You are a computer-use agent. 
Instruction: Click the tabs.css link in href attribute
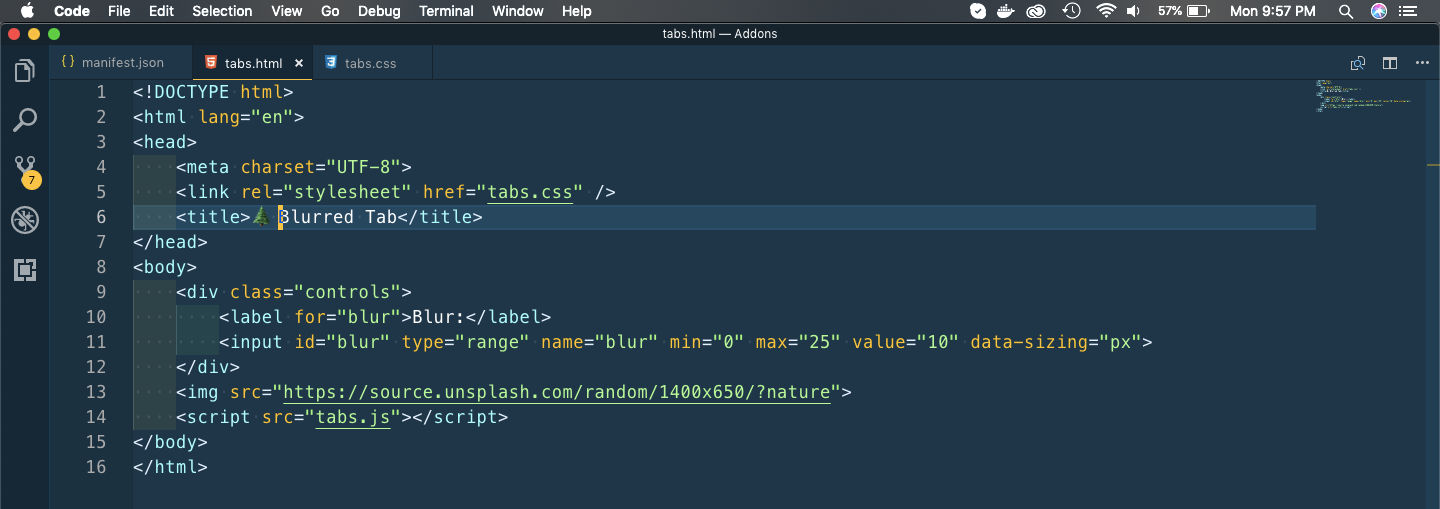pos(530,192)
